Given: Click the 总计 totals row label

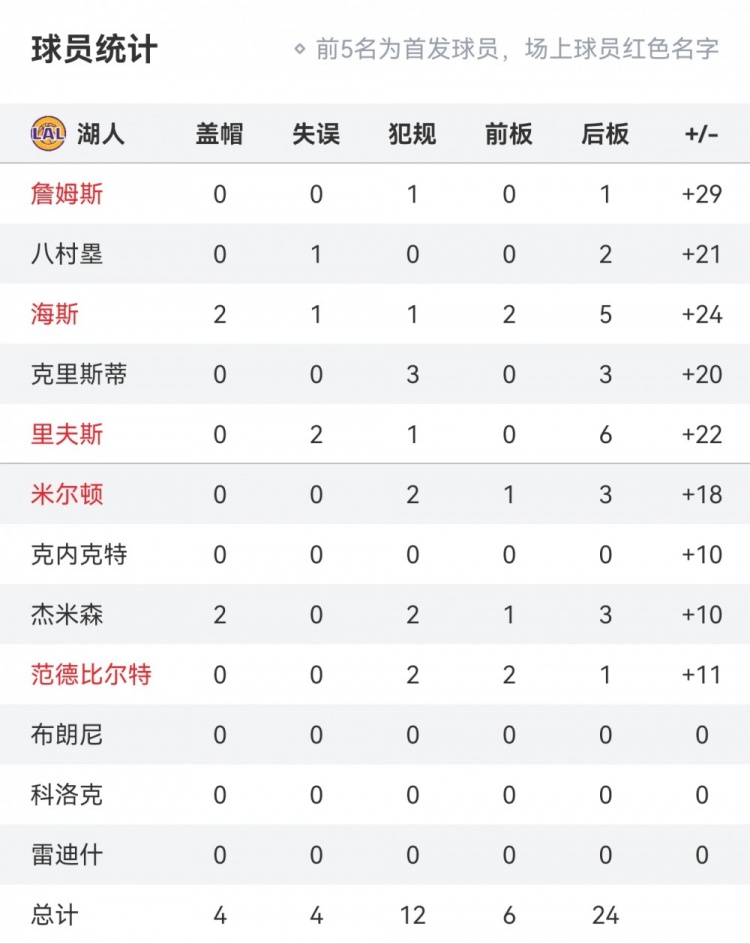Looking at the screenshot, I should [55, 914].
